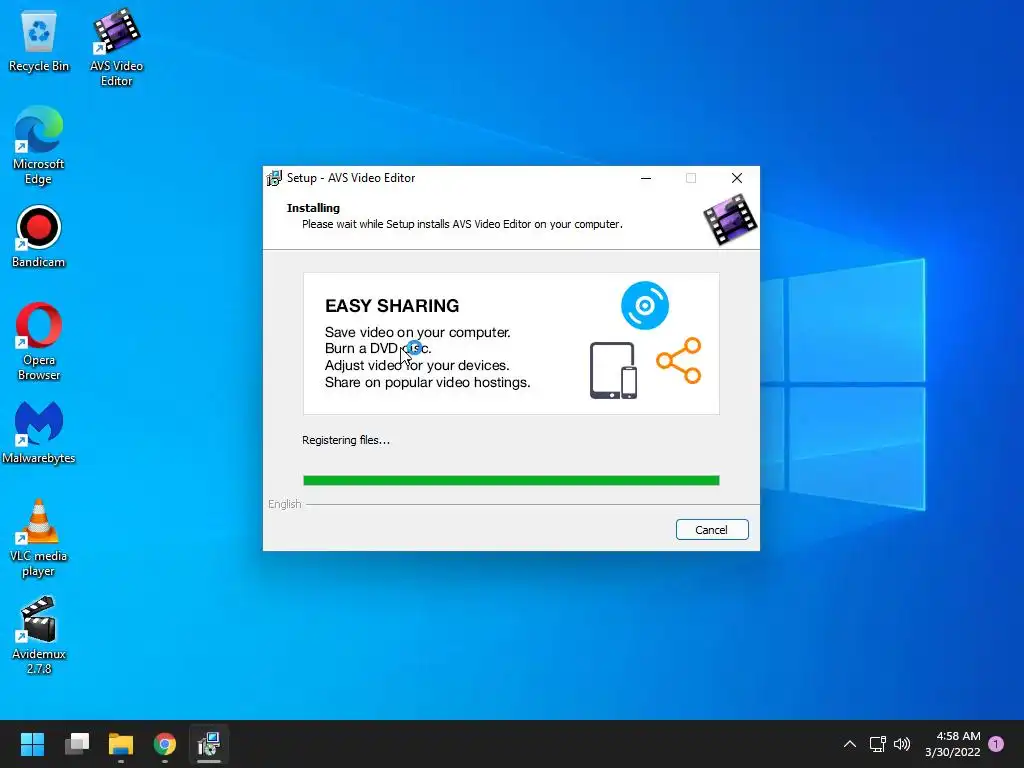Open Google Chrome from the taskbar

[x=165, y=744]
